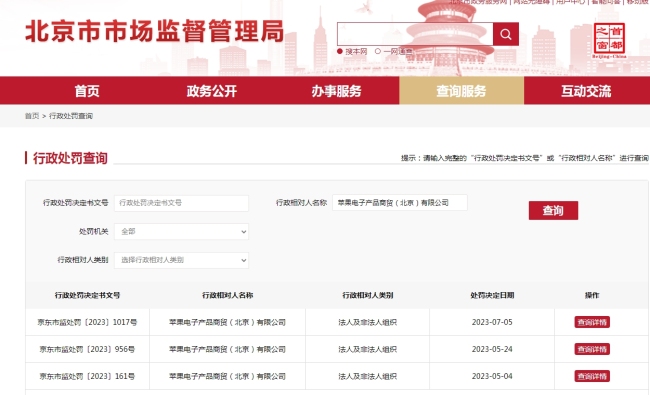The image size is (650, 395).
Task: View 查询详情 for decision 161号
Action: tap(592, 376)
